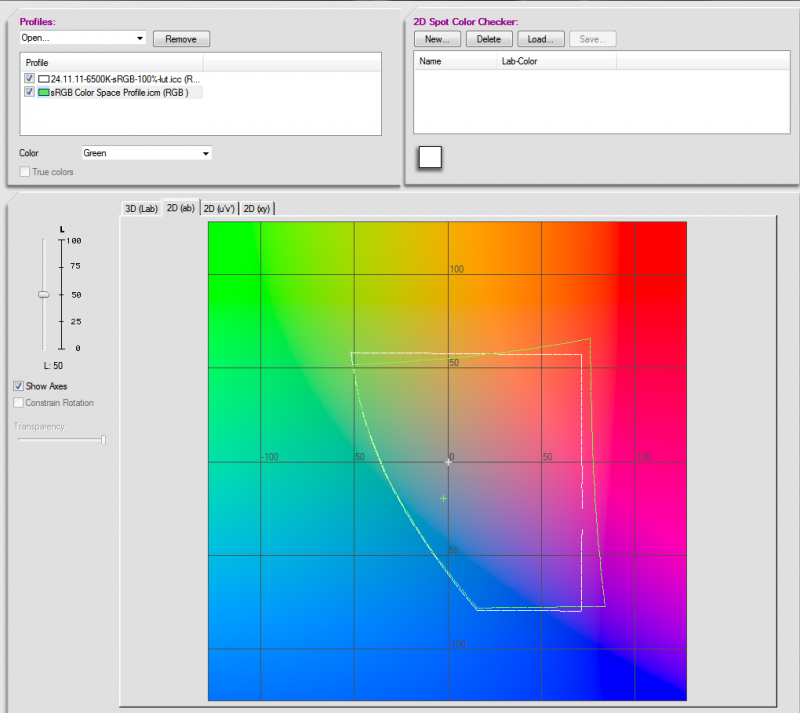
Task: Switch to the 2D (ab) tab
Action: point(181,208)
